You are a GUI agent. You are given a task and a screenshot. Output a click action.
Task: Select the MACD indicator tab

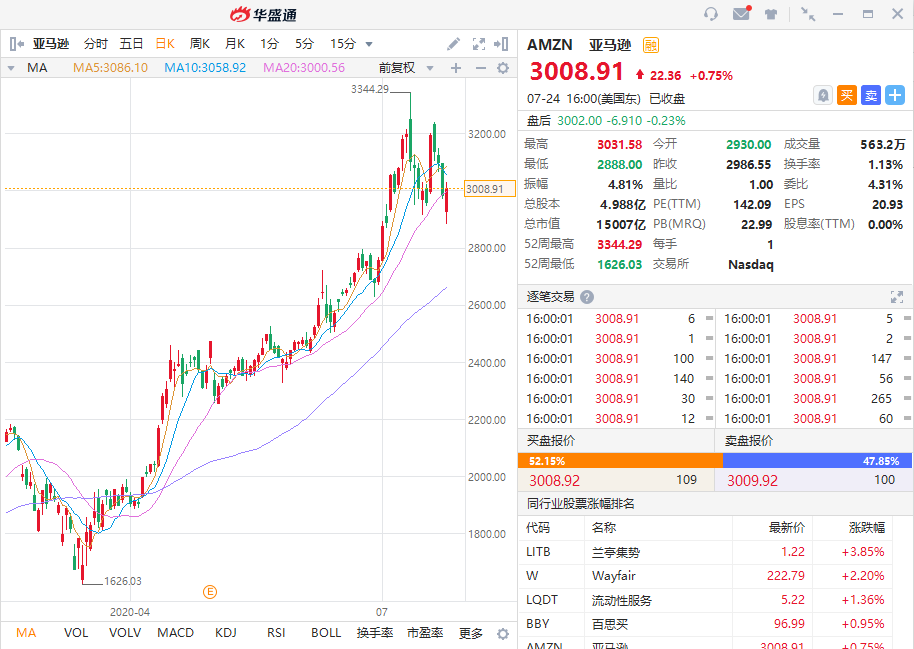(175, 633)
